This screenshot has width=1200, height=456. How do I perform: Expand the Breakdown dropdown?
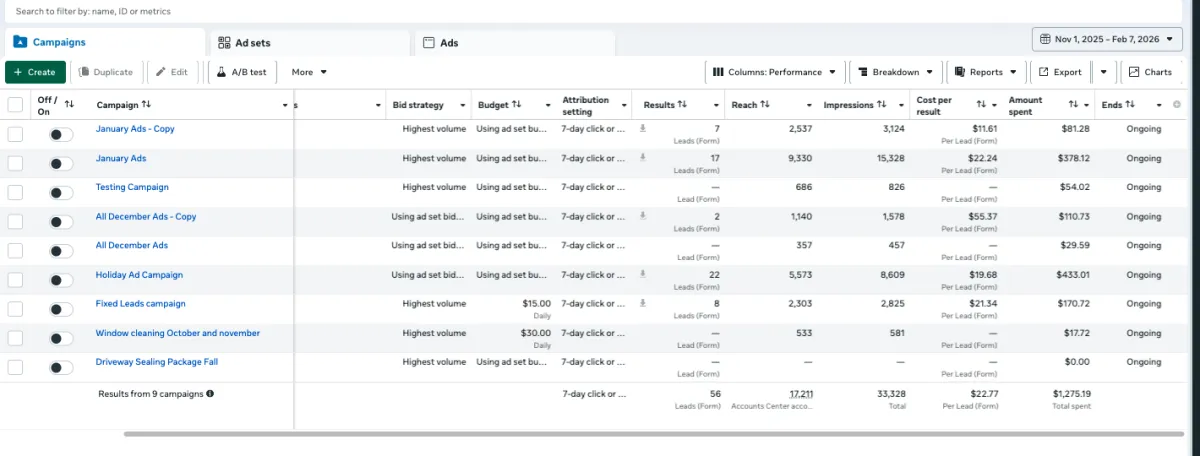click(x=895, y=72)
